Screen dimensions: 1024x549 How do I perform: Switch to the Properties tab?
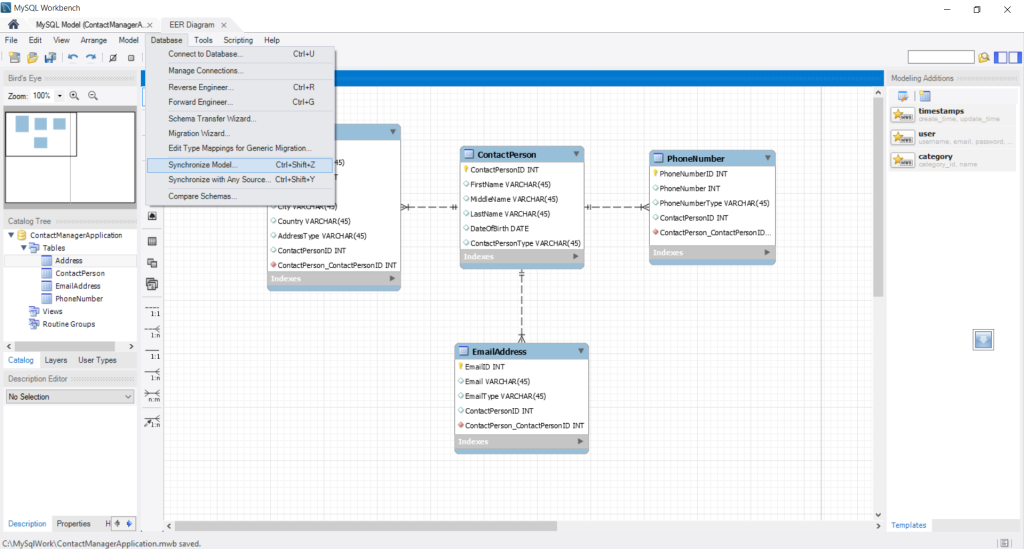pyautogui.click(x=73, y=524)
